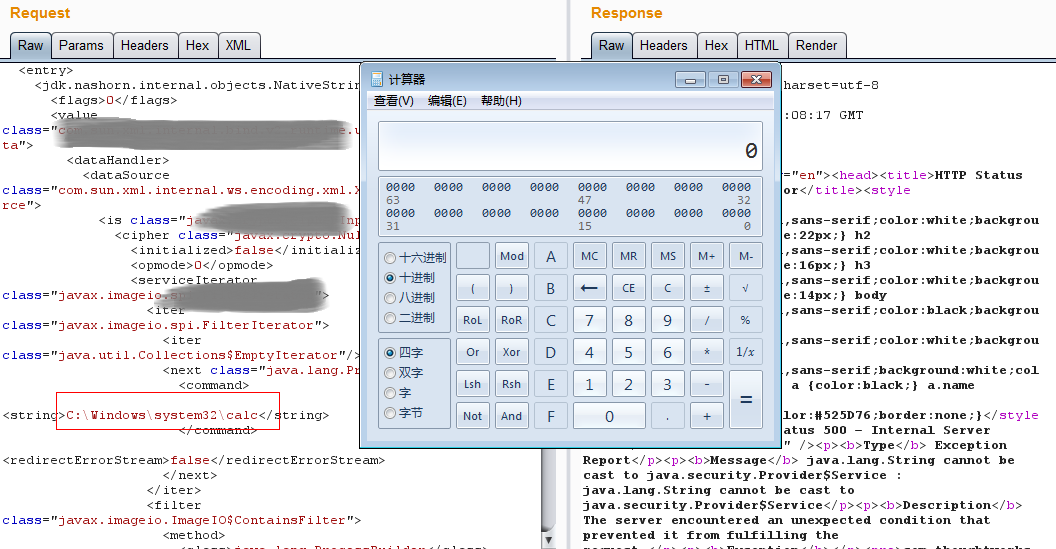This screenshot has height=549, width=1056.
Task: Click the hex digit A button
Action: [550, 256]
